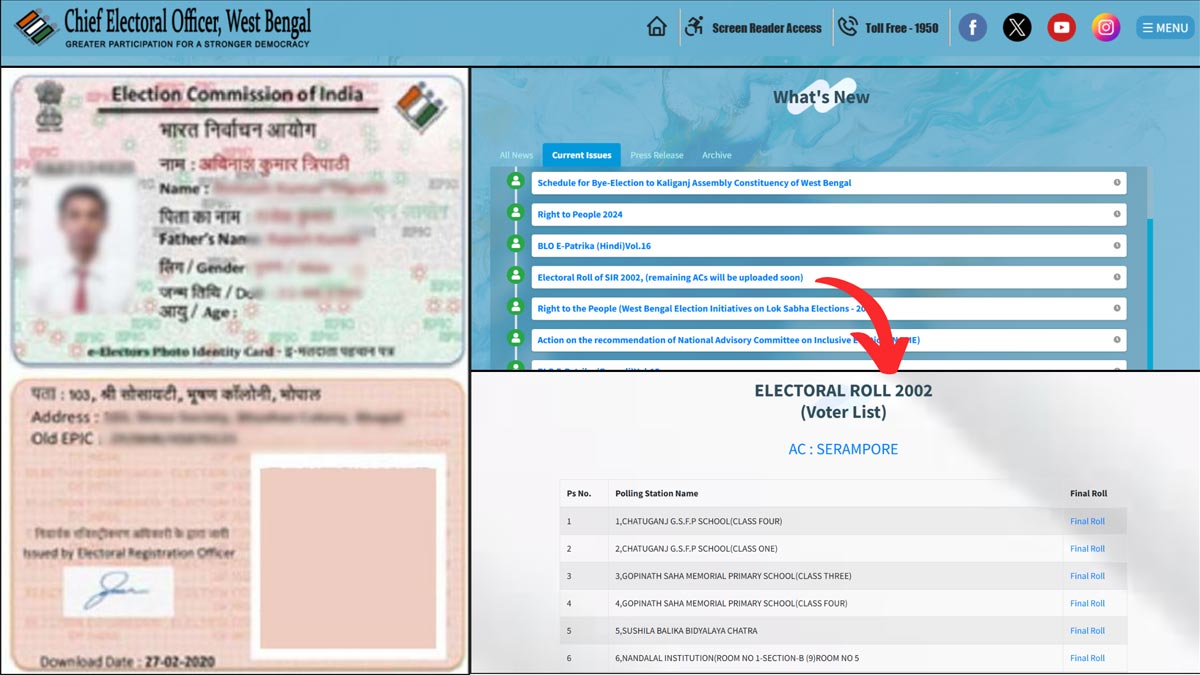Click green icon beside BLO E-Patrika item
The width and height of the screenshot is (1200, 675).
[516, 243]
